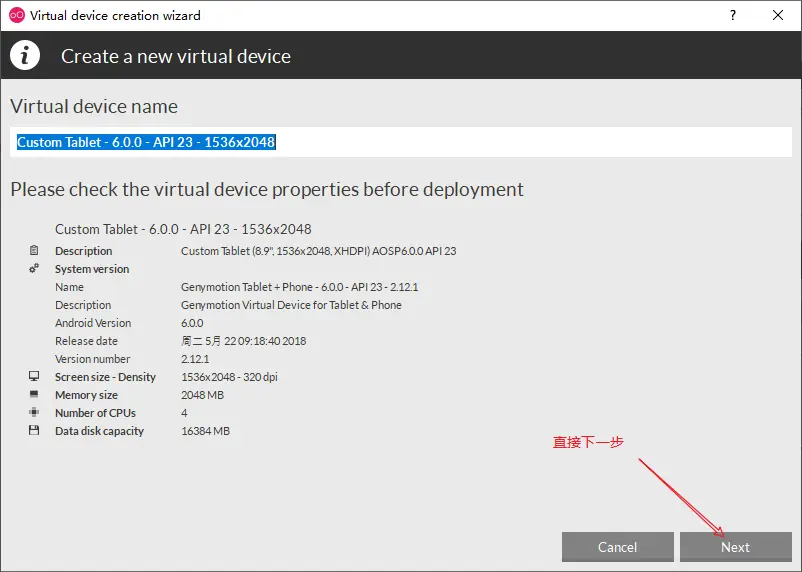Click the 'Data disk capacity' label
The image size is (802, 572).
click(x=100, y=431)
